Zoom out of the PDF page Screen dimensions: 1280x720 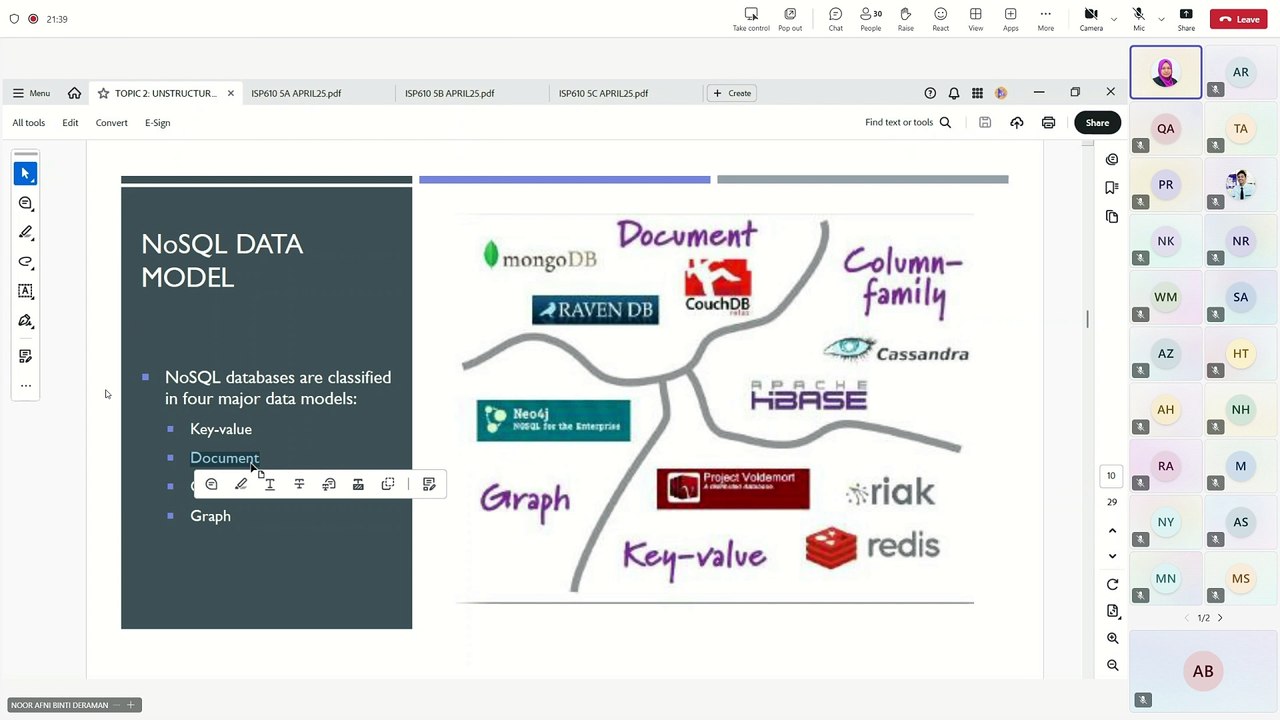(x=1112, y=665)
